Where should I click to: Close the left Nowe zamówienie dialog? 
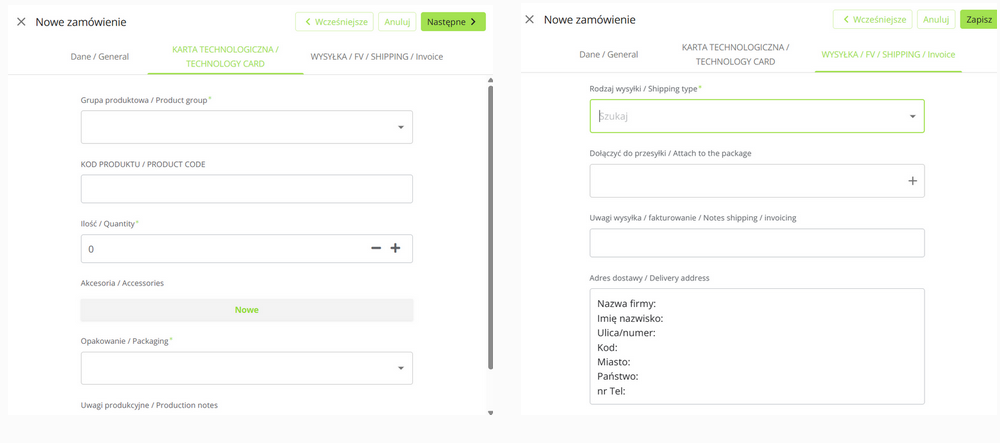(21, 22)
